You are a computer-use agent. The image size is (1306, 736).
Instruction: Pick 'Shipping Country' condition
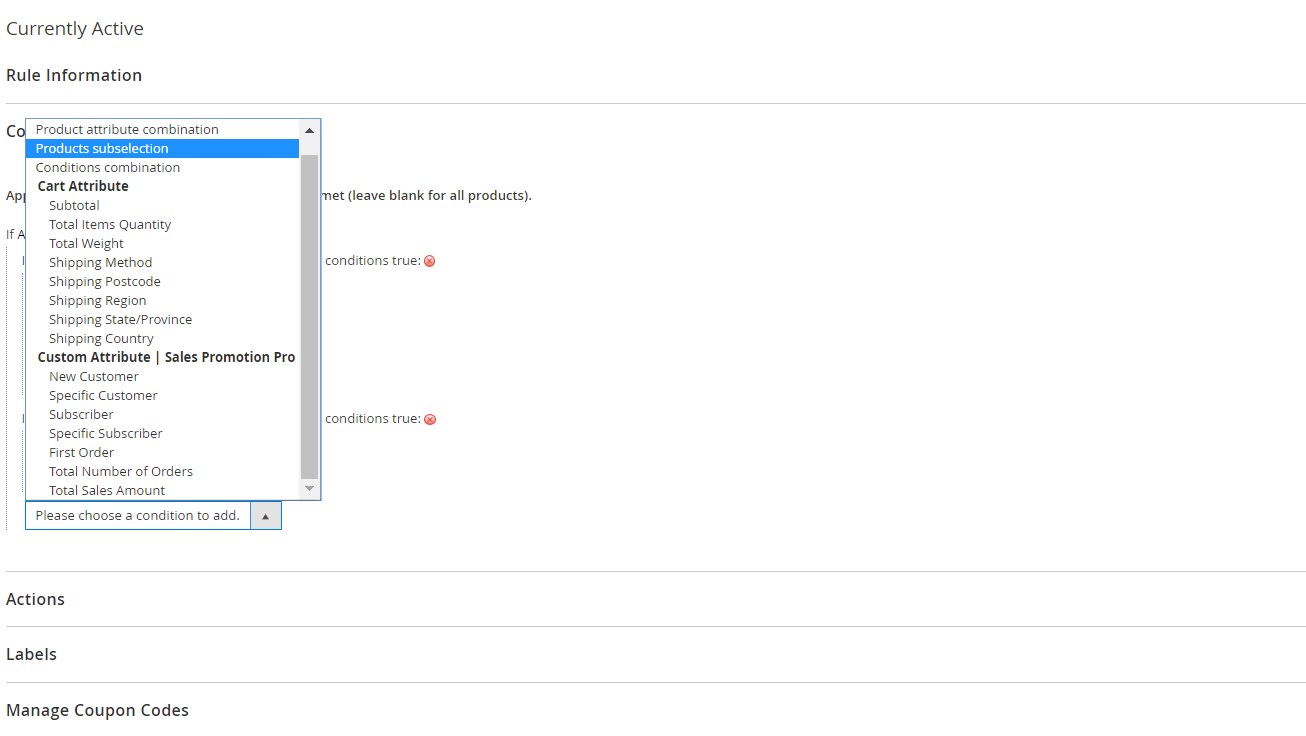101,338
